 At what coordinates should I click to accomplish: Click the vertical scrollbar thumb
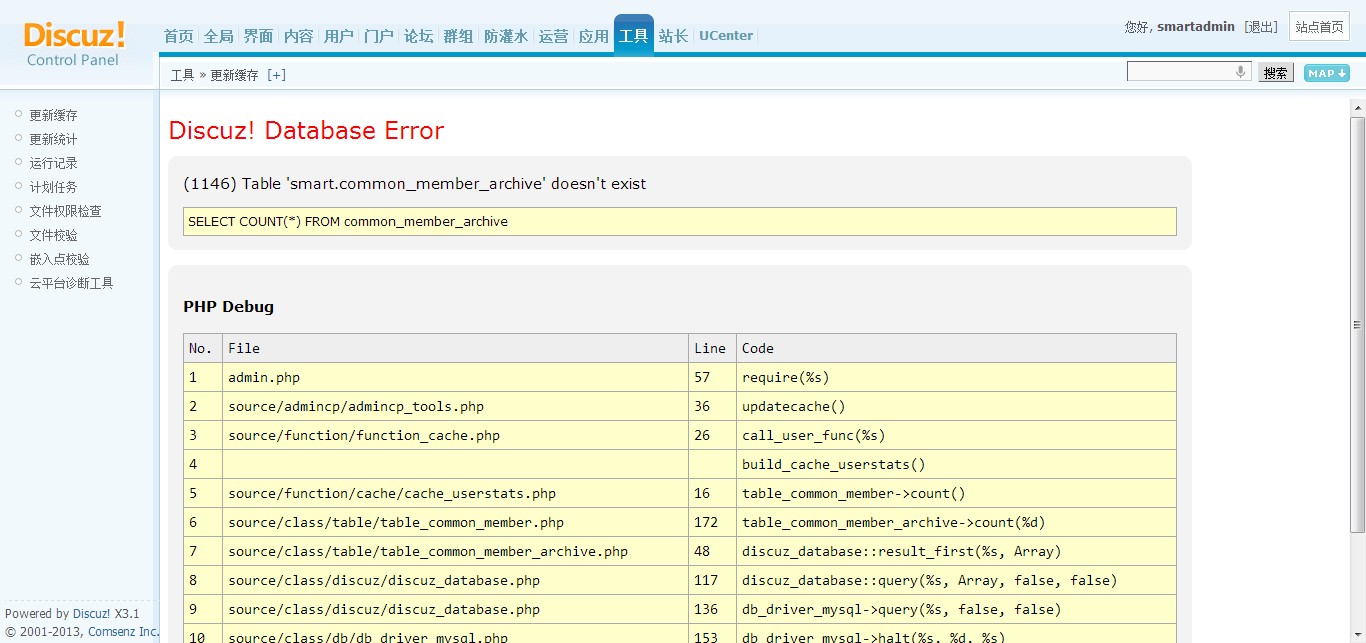coord(1357,324)
